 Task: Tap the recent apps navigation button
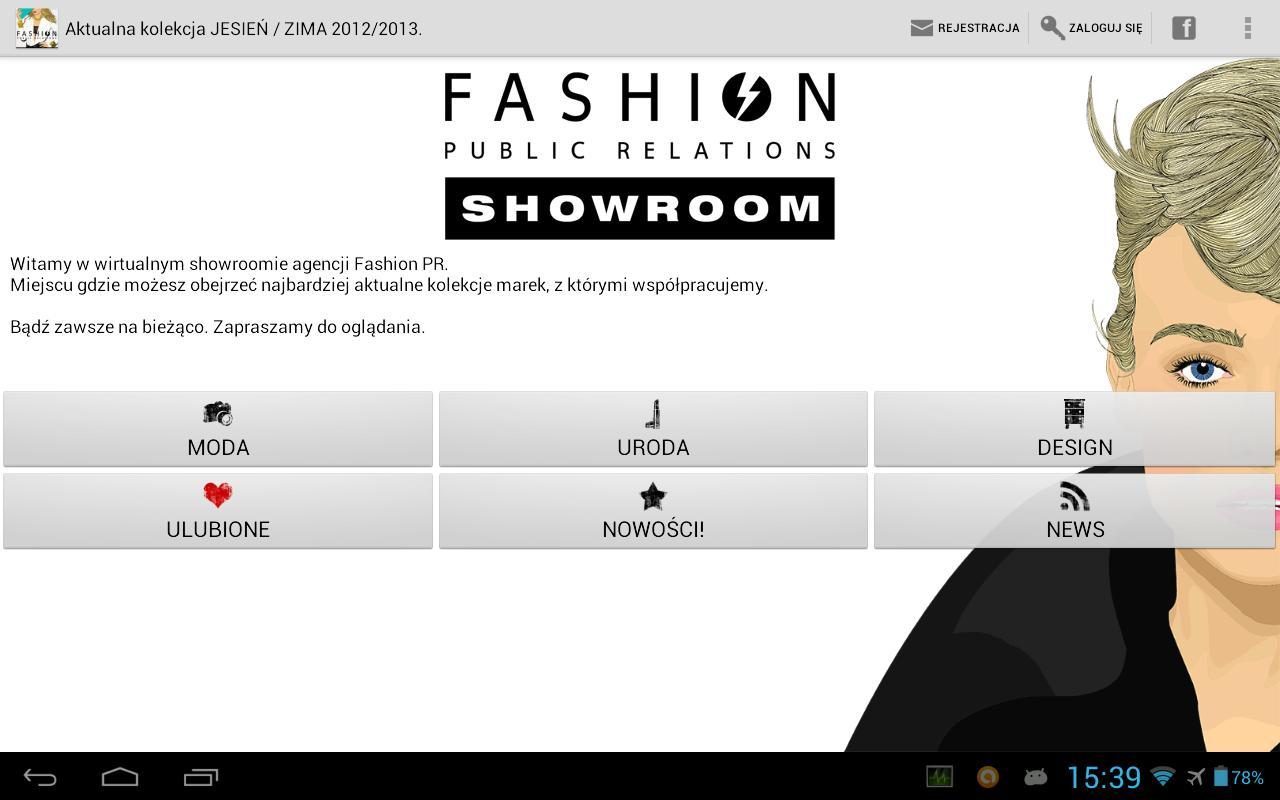(200, 777)
